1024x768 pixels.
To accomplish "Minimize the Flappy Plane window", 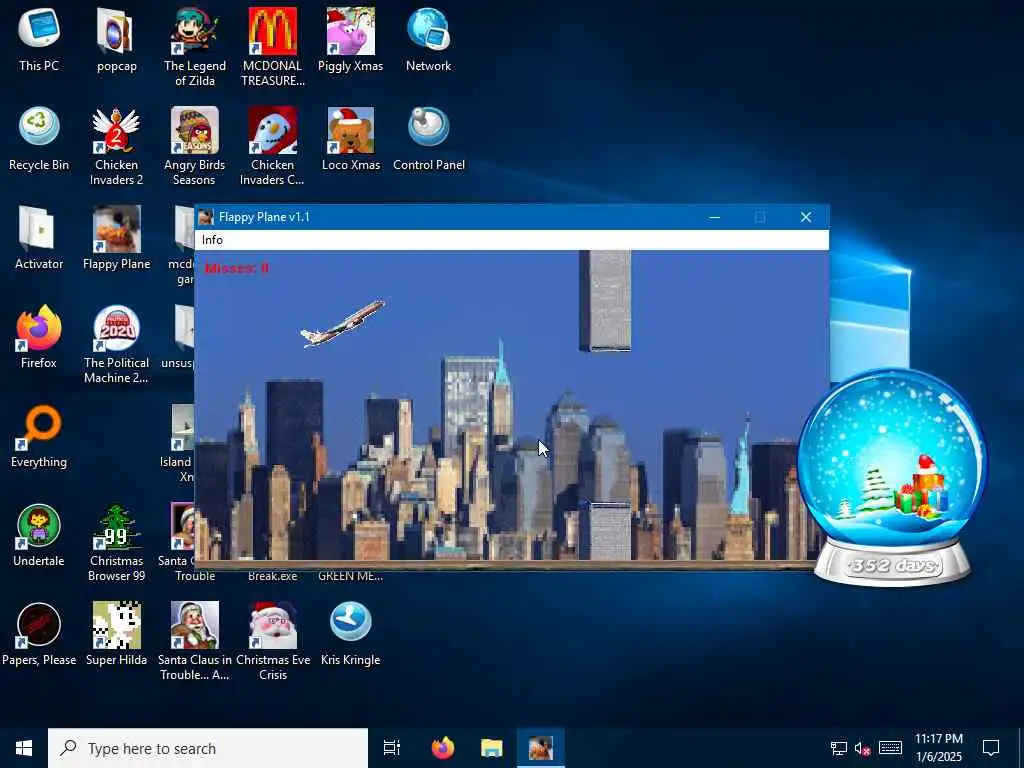I will (x=714, y=217).
